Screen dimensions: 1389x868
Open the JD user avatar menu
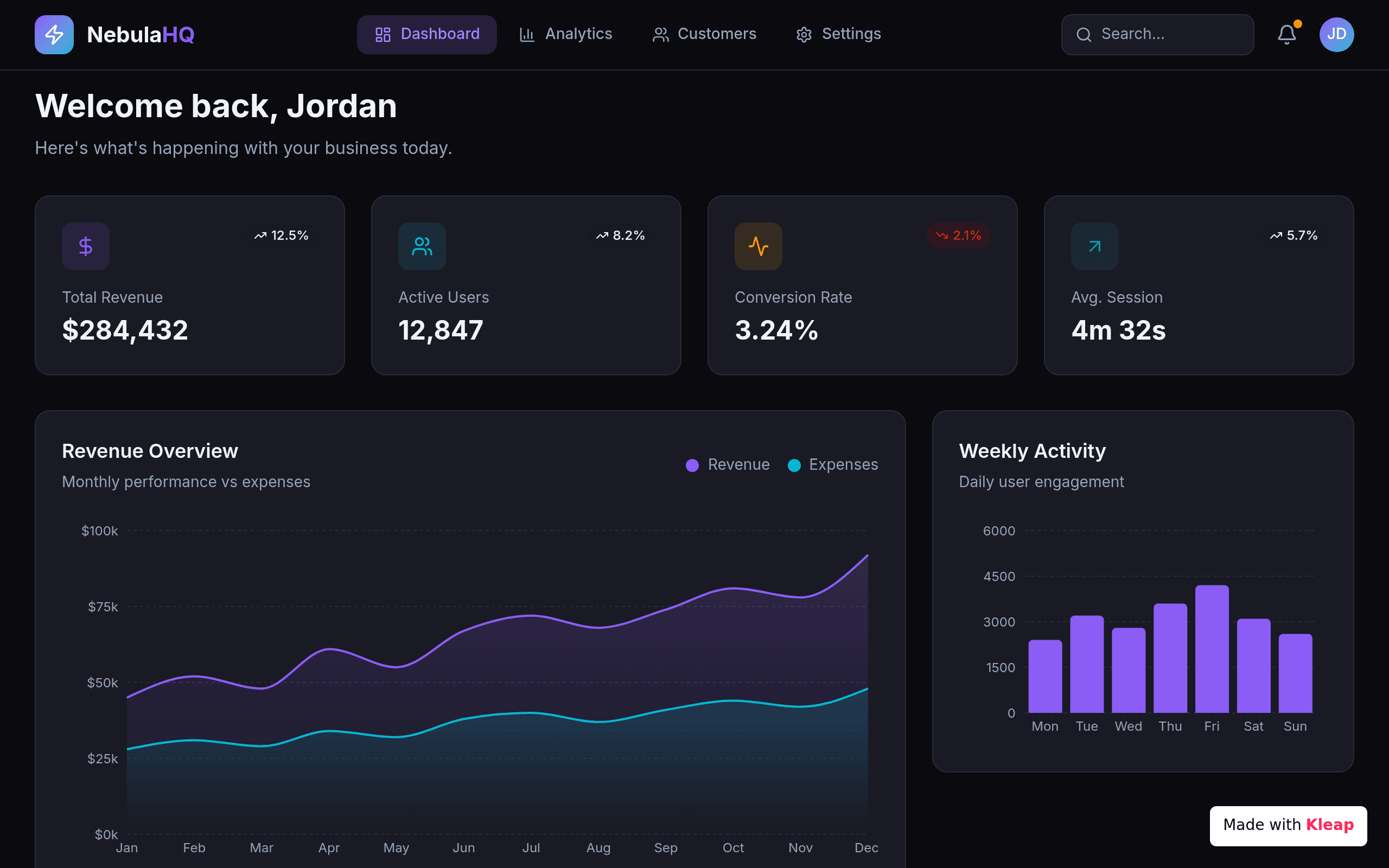coord(1336,34)
